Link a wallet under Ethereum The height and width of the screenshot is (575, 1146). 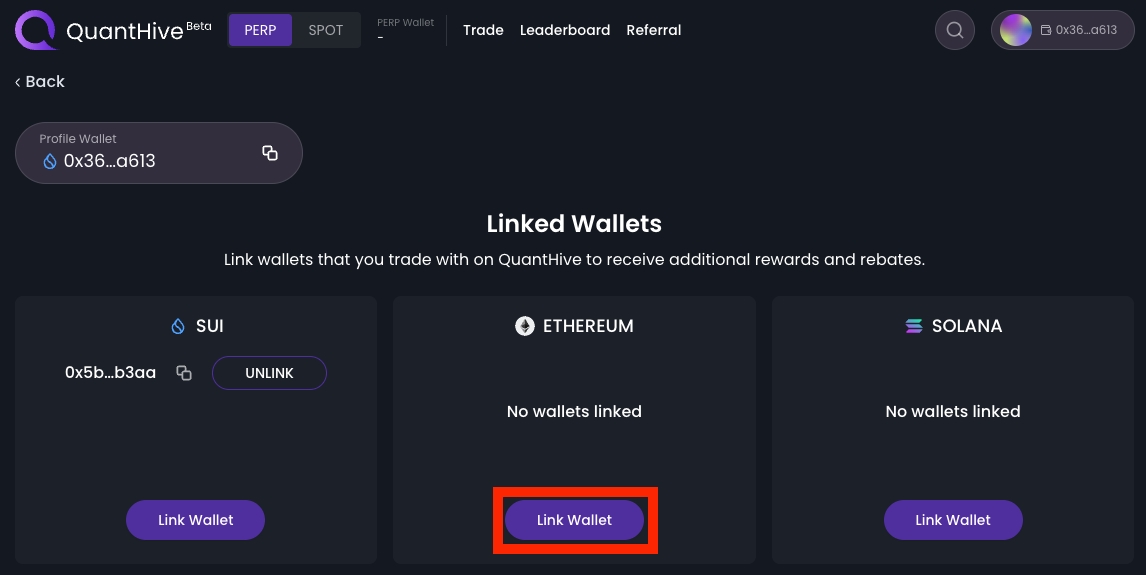574,520
